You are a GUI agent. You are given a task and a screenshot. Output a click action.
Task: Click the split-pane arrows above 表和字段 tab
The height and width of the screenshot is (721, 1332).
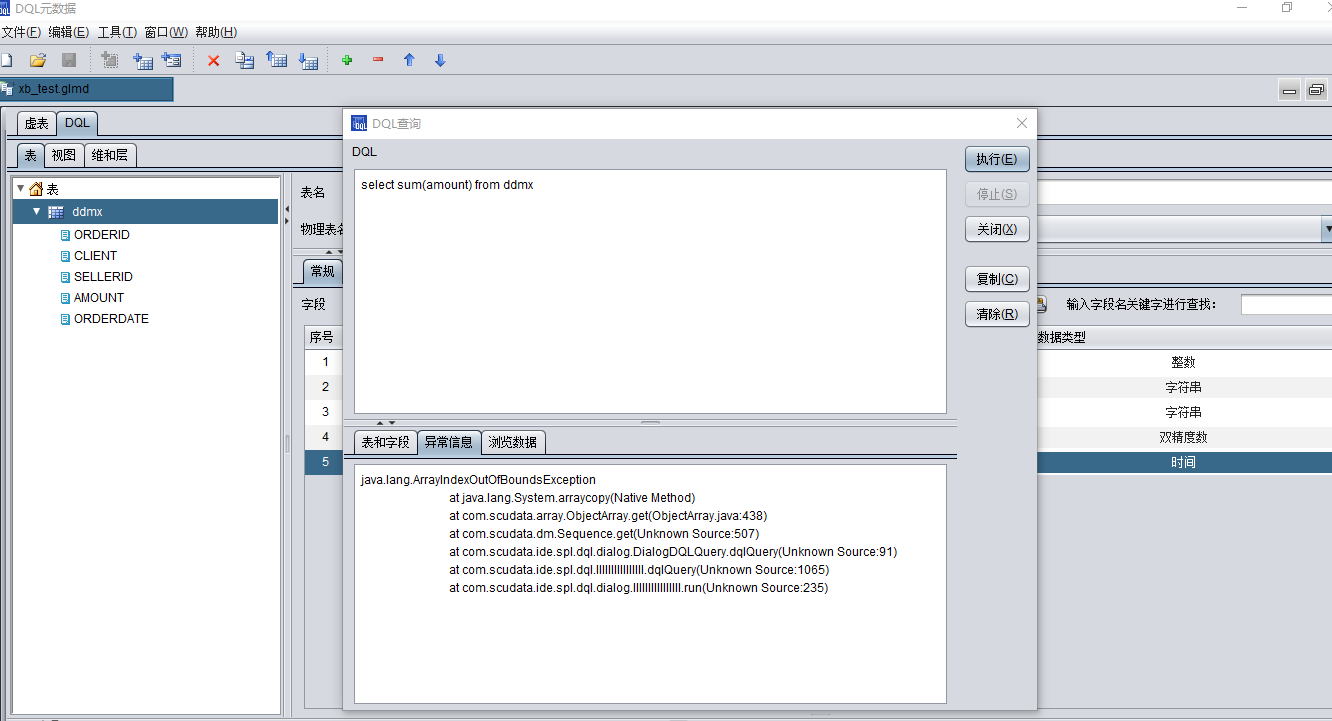386,423
